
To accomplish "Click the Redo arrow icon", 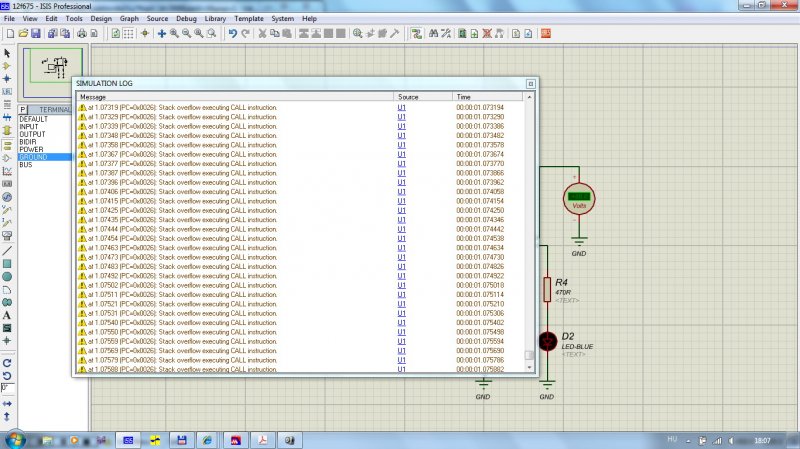I will point(245,33).
